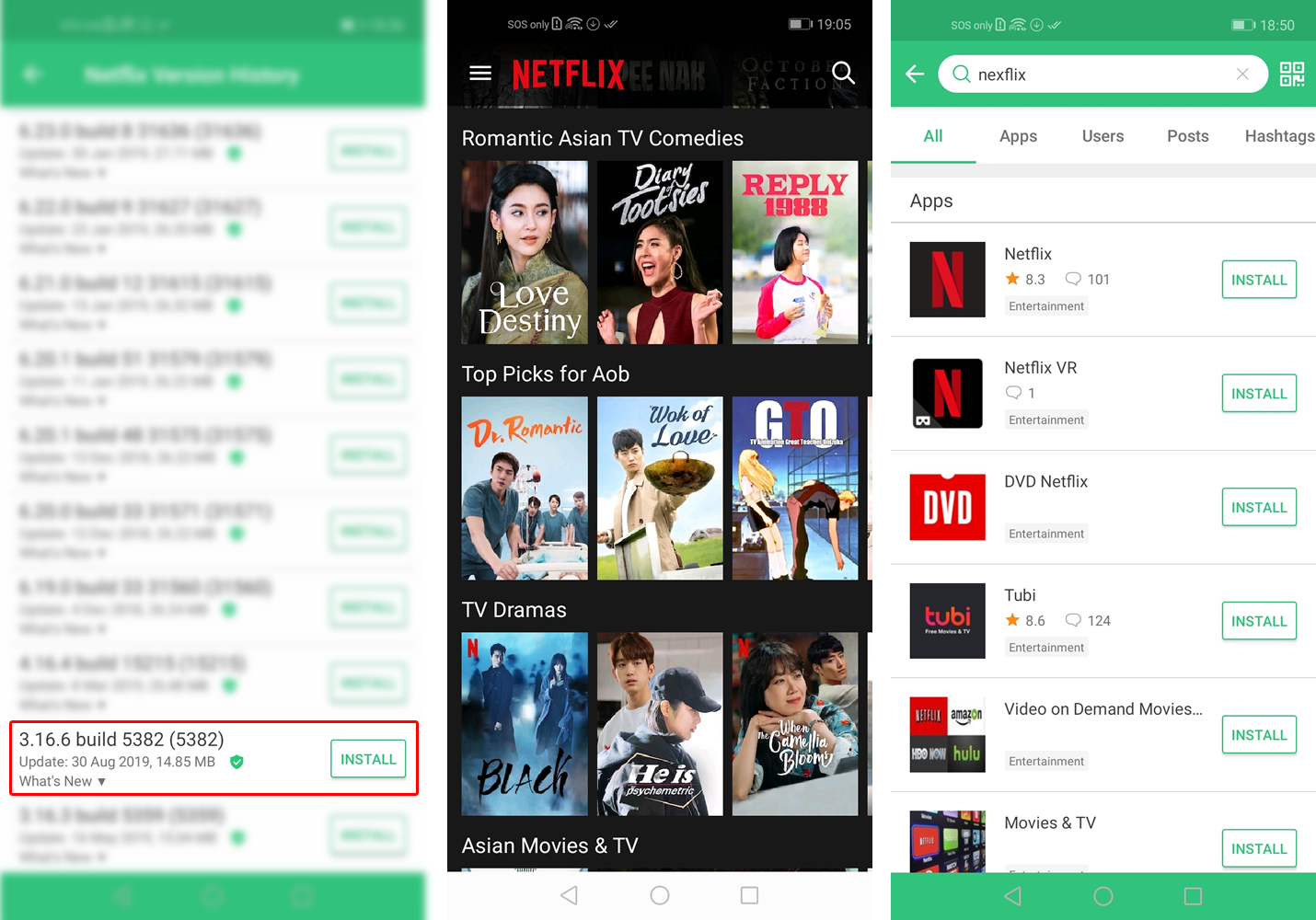This screenshot has height=920, width=1316.
Task: Open GTO poster
Action: pyautogui.click(x=795, y=489)
